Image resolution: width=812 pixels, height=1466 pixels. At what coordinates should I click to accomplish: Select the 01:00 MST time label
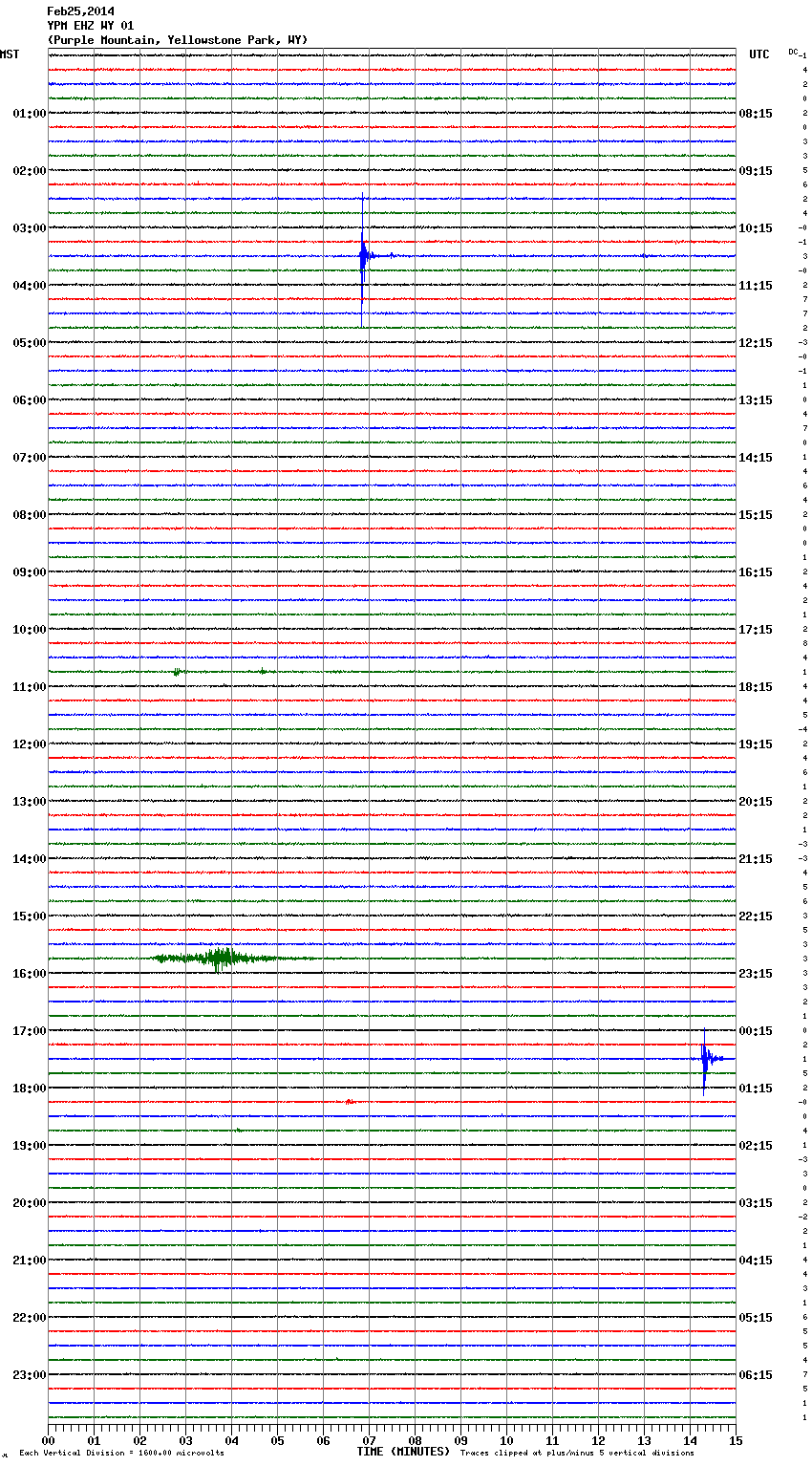tap(30, 114)
